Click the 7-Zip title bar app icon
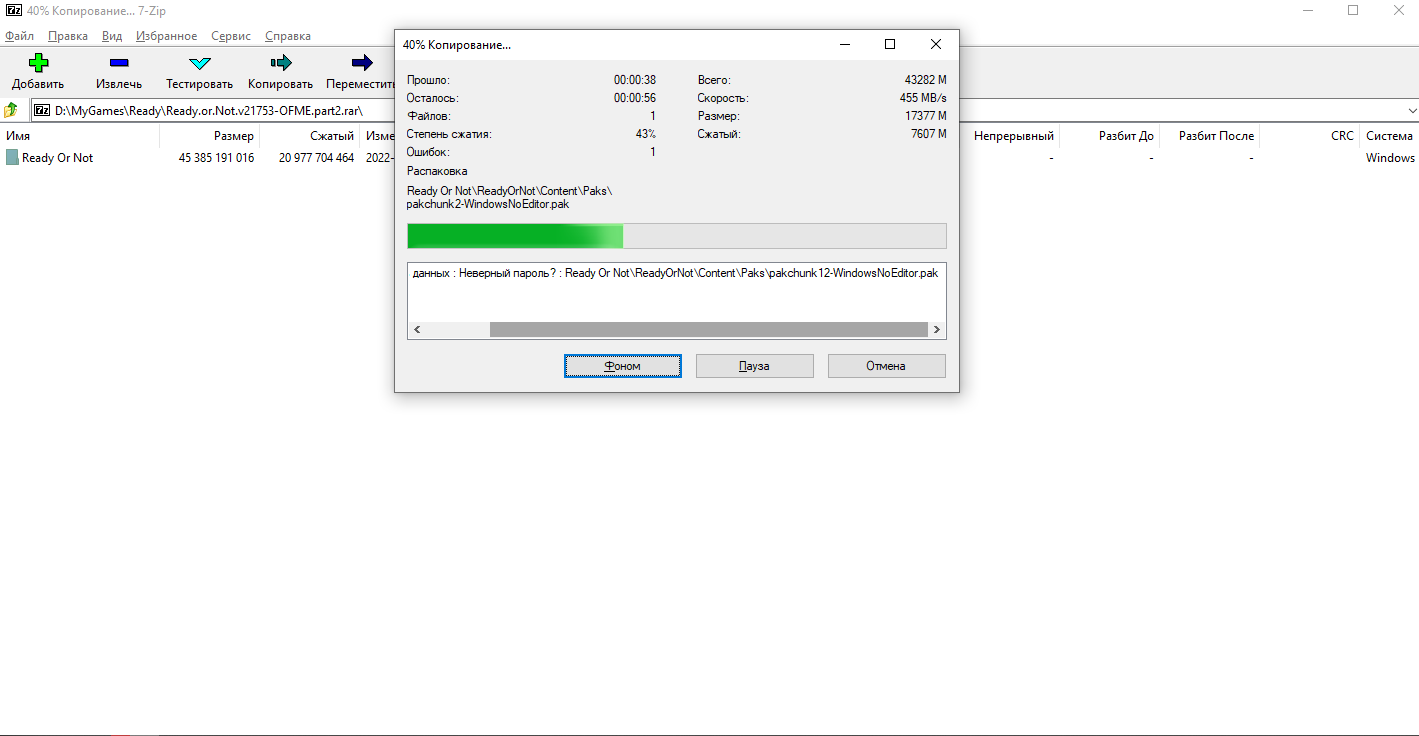 14,10
